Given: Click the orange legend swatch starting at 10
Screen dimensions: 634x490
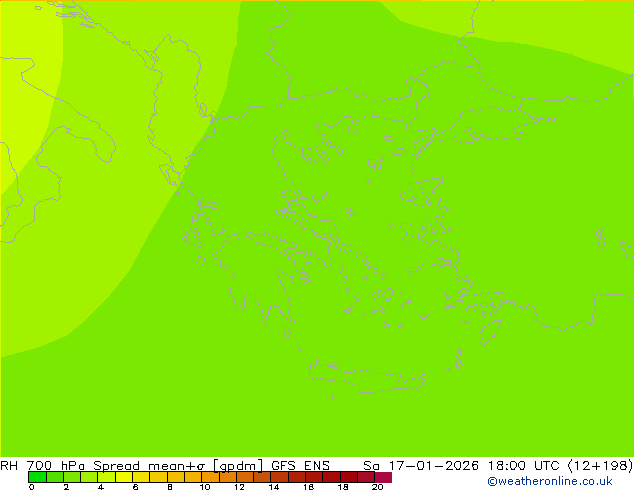Looking at the screenshot, I should (210, 477).
